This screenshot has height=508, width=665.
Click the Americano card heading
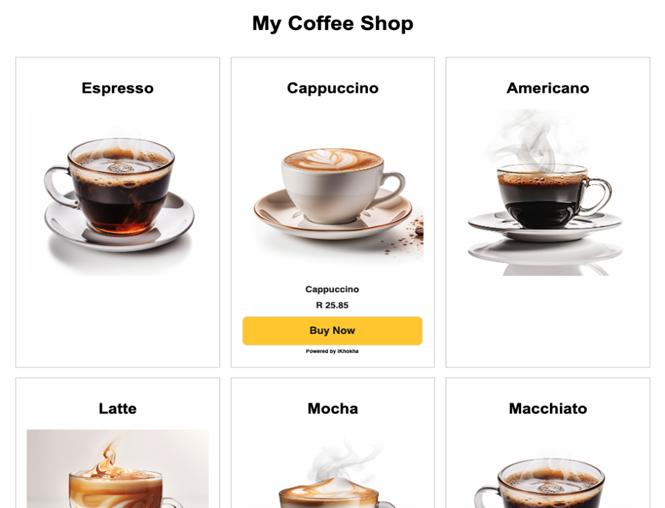[548, 88]
